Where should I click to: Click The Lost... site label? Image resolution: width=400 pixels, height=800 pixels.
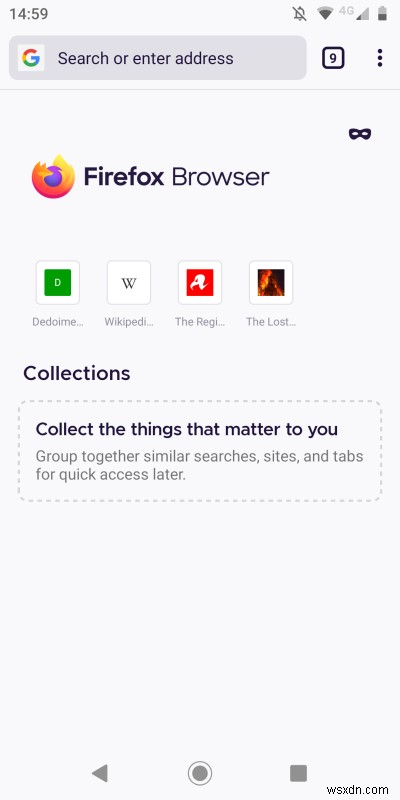tap(271, 322)
